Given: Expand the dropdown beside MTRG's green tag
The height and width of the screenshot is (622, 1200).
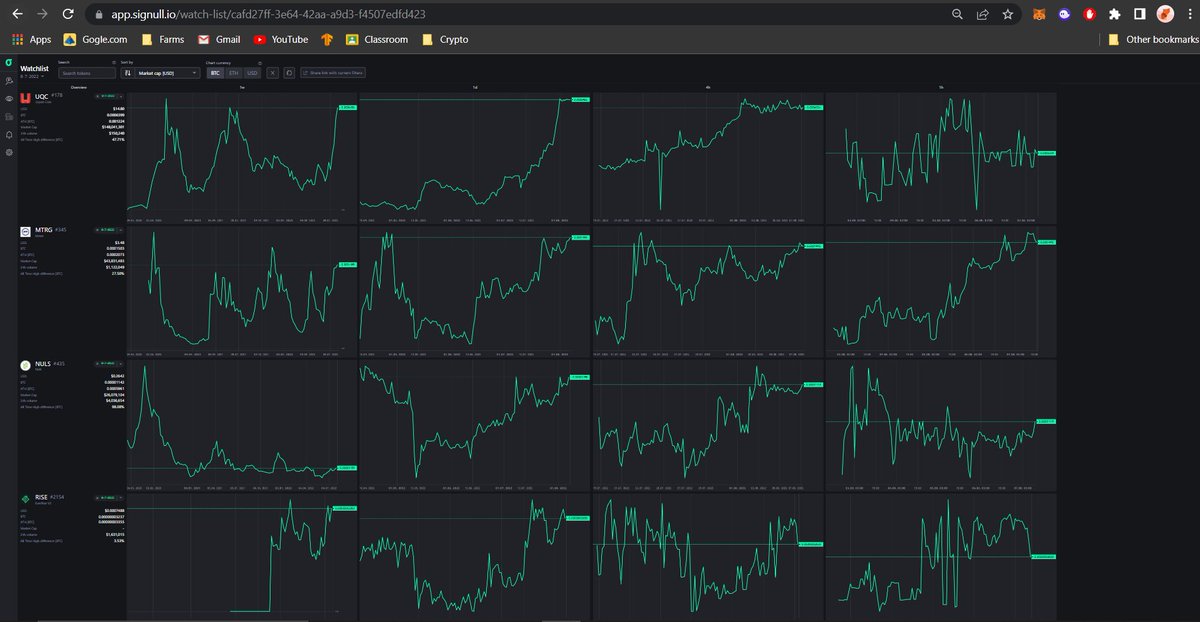Looking at the screenshot, I should (120, 230).
